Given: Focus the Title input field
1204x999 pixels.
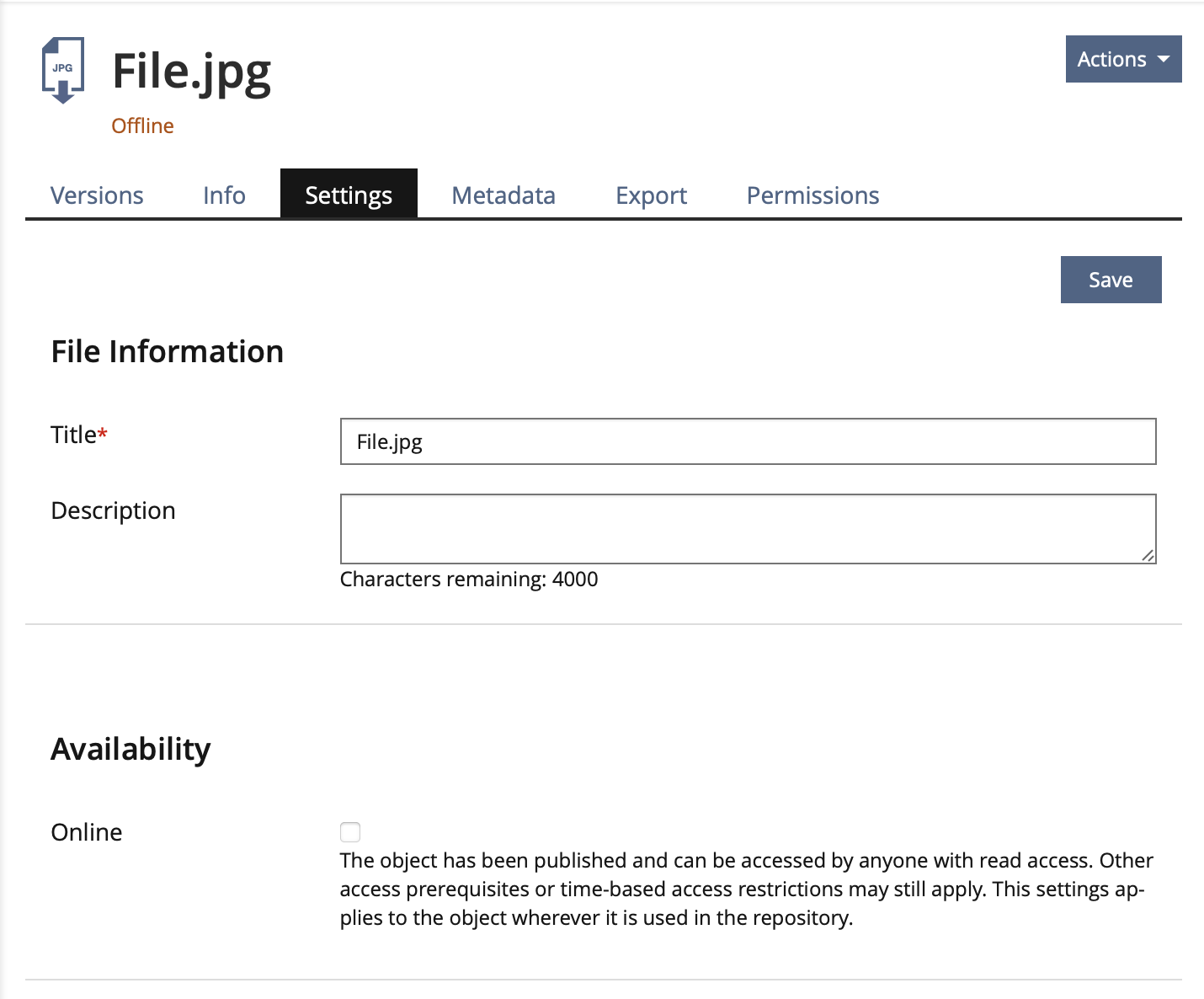Looking at the screenshot, I should coord(748,441).
